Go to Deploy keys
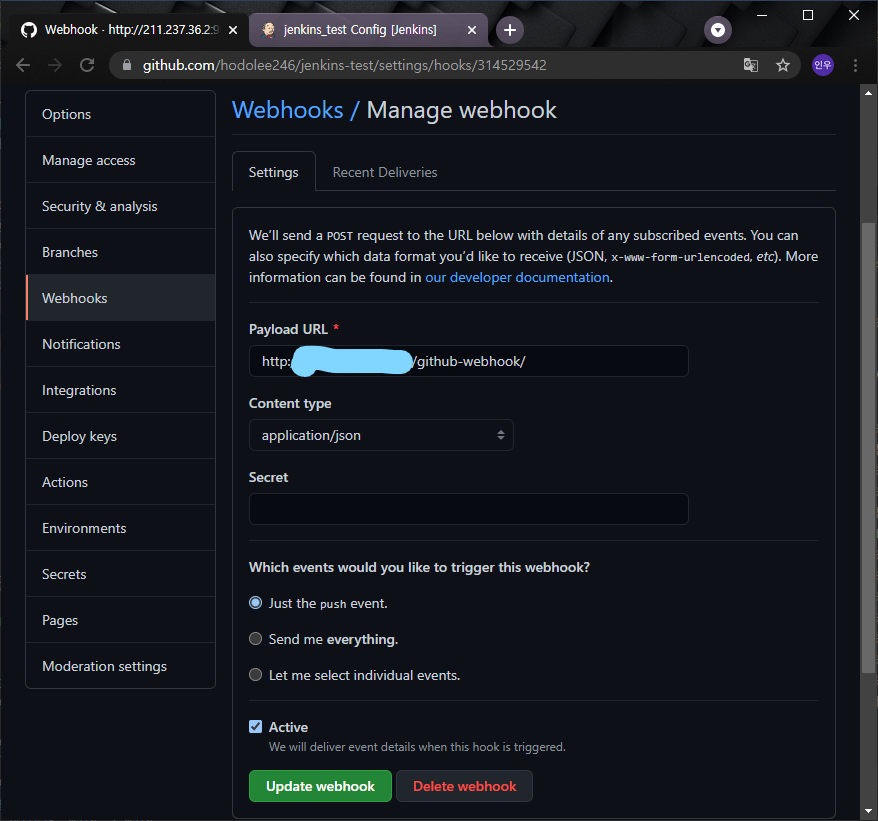Viewport: 878px width, 821px height. [x=120, y=436]
